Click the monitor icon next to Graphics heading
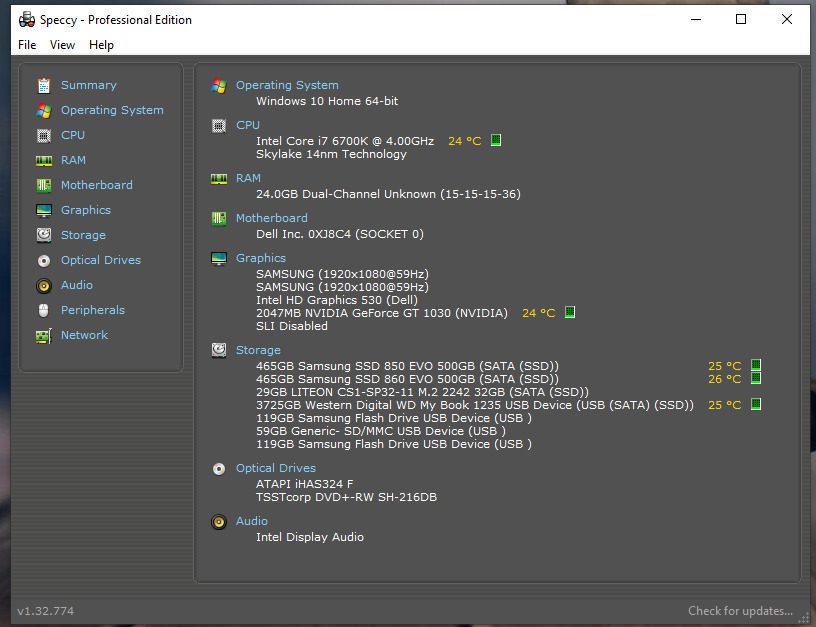 pos(219,258)
